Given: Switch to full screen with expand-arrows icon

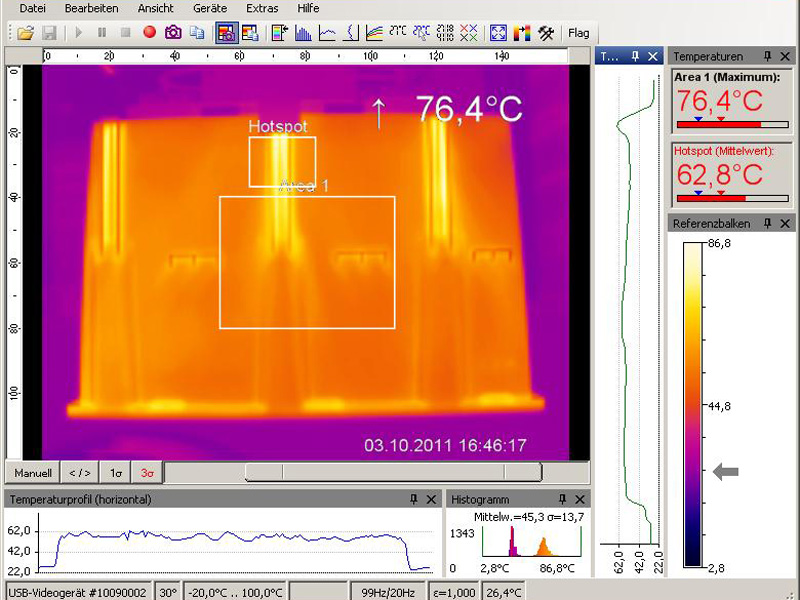Looking at the screenshot, I should click(x=498, y=33).
